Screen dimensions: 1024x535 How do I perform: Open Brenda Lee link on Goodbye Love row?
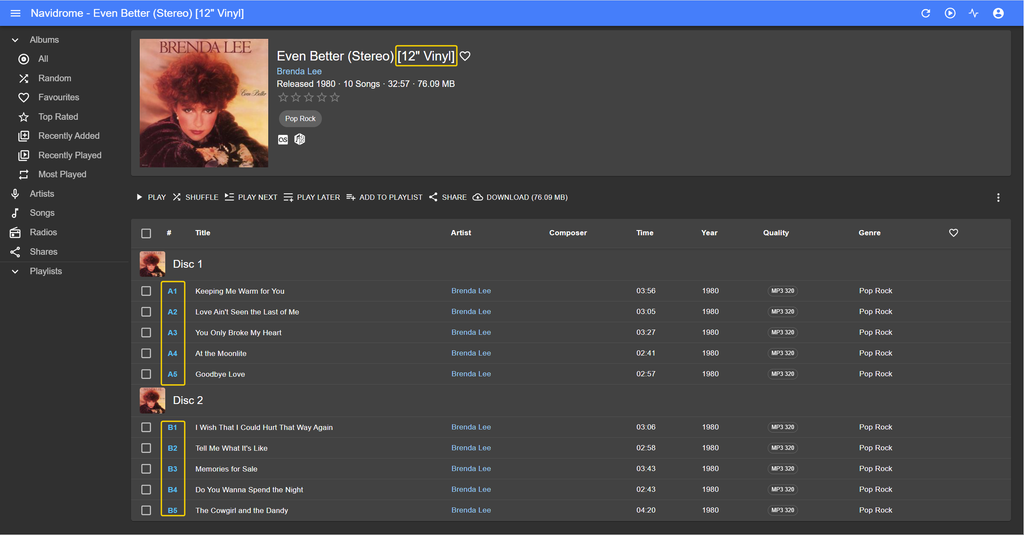coord(471,374)
